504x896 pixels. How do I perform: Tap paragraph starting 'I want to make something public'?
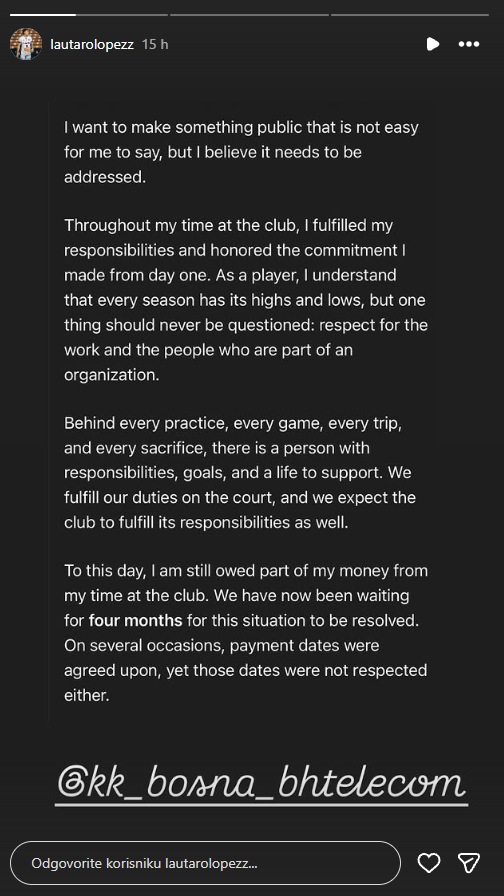(241, 152)
